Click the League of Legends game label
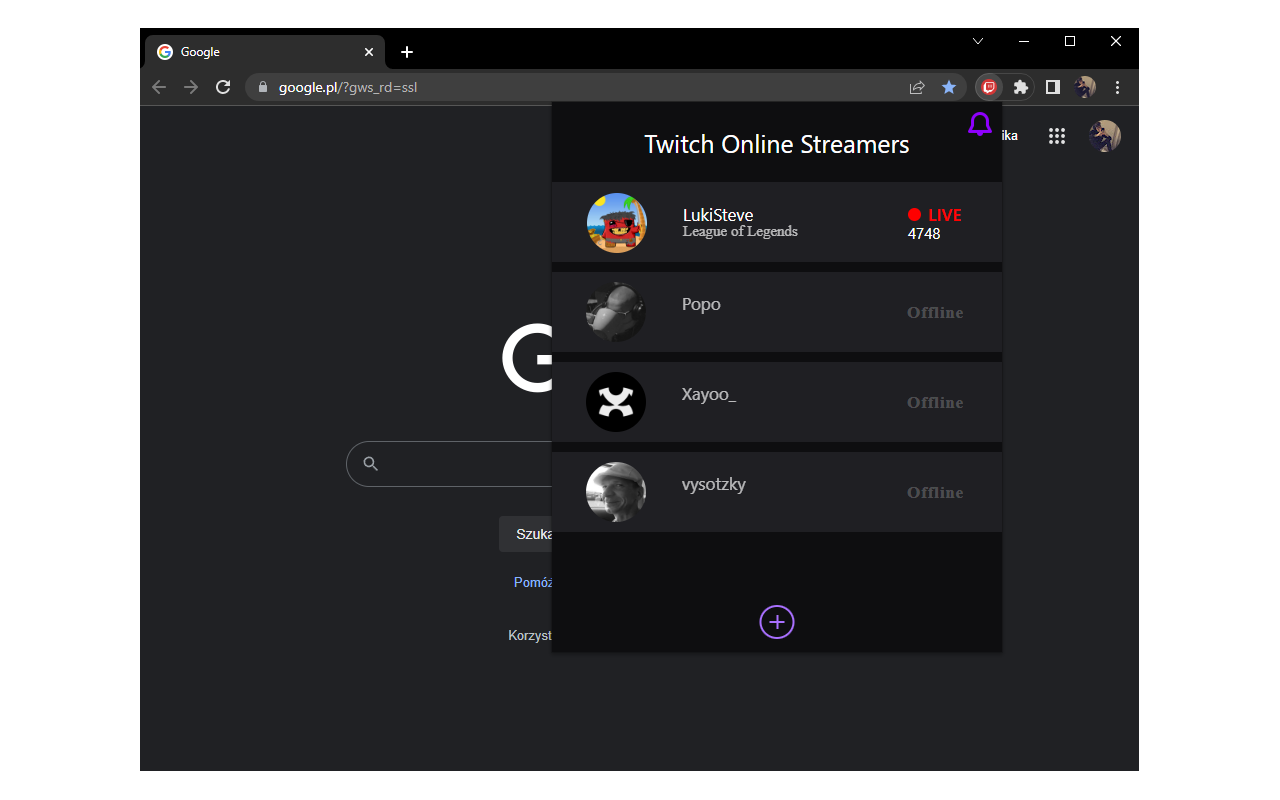Image resolution: width=1280 pixels, height=800 pixels. [740, 232]
